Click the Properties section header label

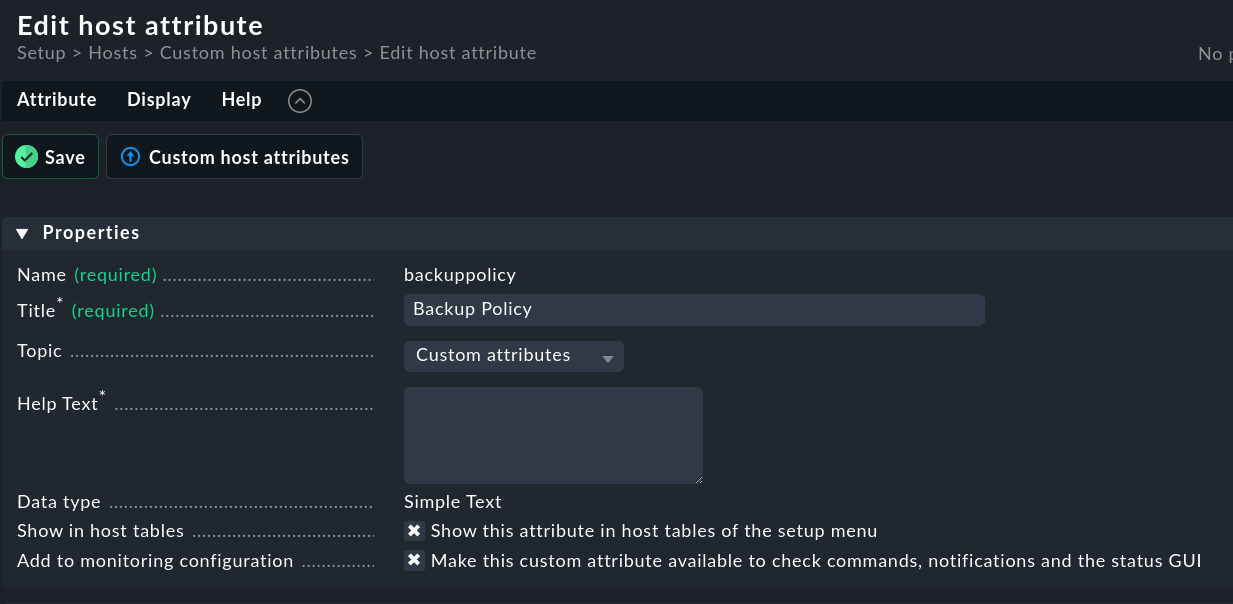[x=91, y=233]
